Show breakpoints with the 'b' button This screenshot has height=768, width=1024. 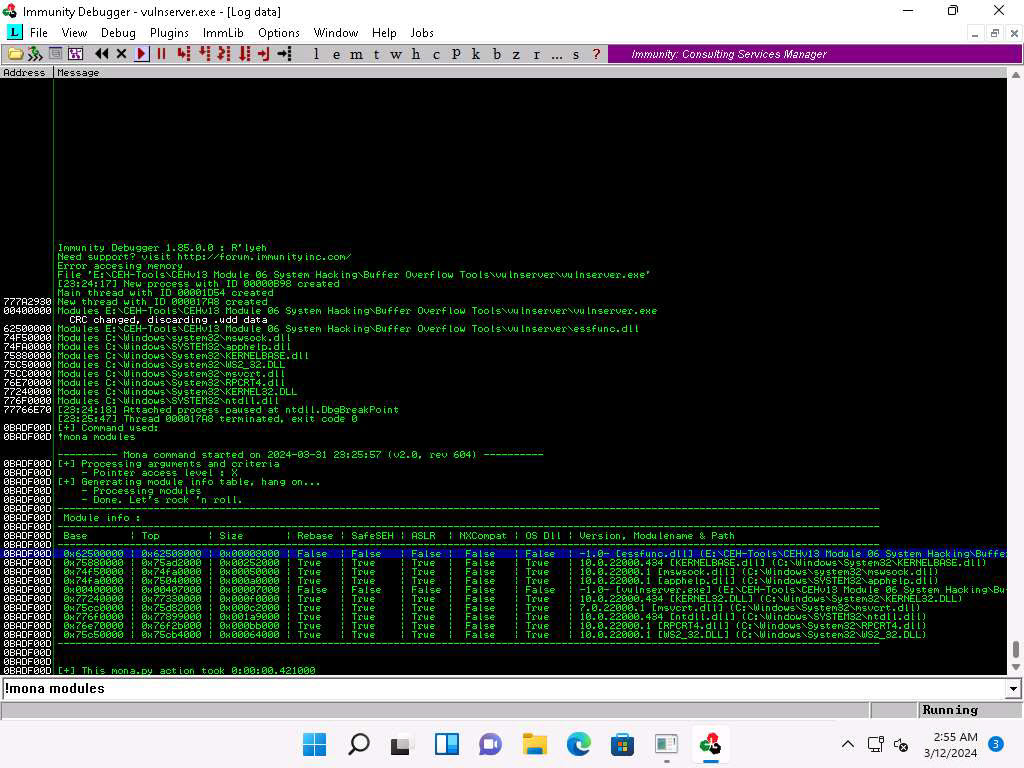coord(496,54)
